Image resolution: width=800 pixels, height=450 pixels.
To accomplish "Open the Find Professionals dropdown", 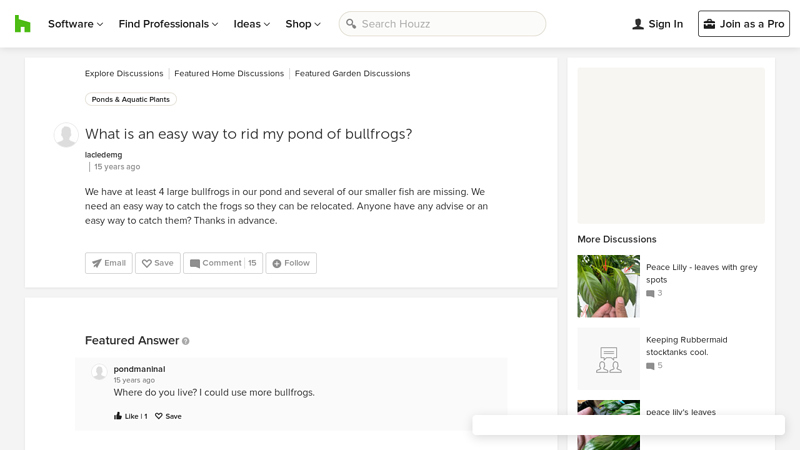I will 168,24.
